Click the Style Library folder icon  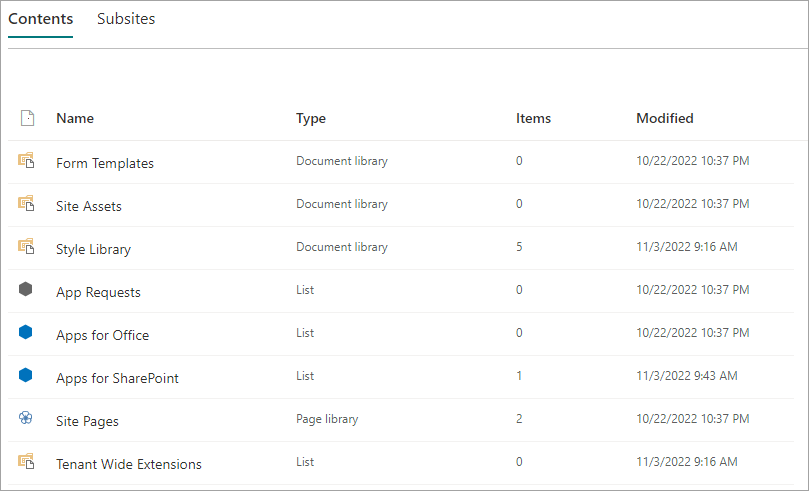coord(26,246)
